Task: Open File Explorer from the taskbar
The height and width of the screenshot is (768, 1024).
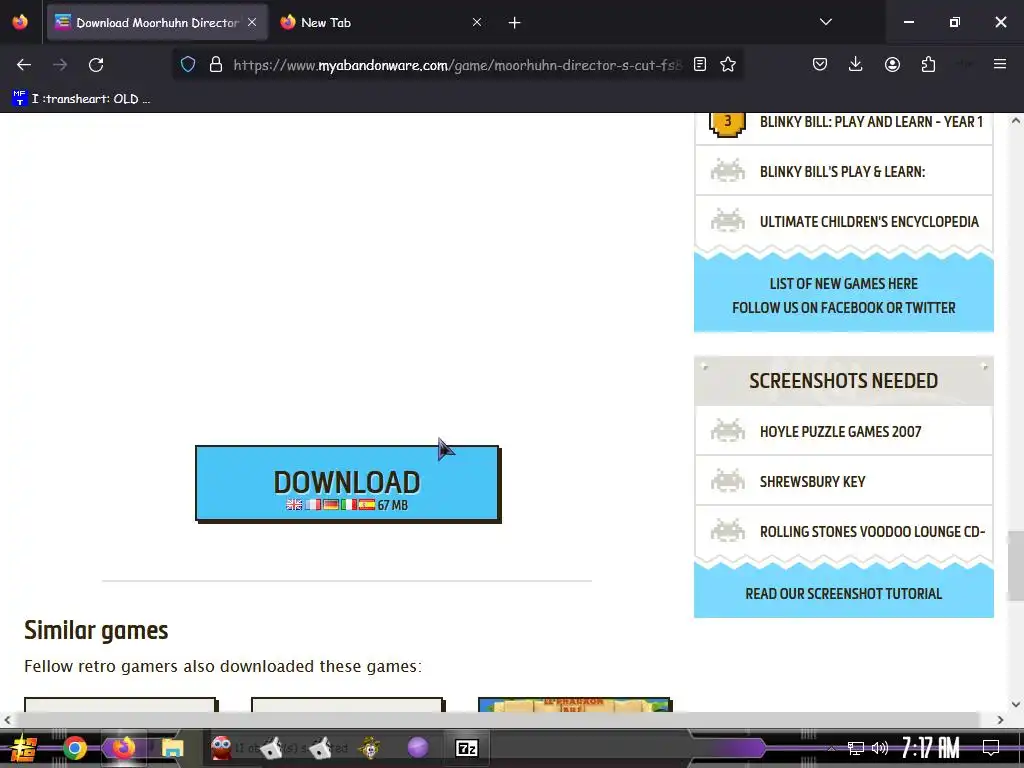Action: point(172,748)
